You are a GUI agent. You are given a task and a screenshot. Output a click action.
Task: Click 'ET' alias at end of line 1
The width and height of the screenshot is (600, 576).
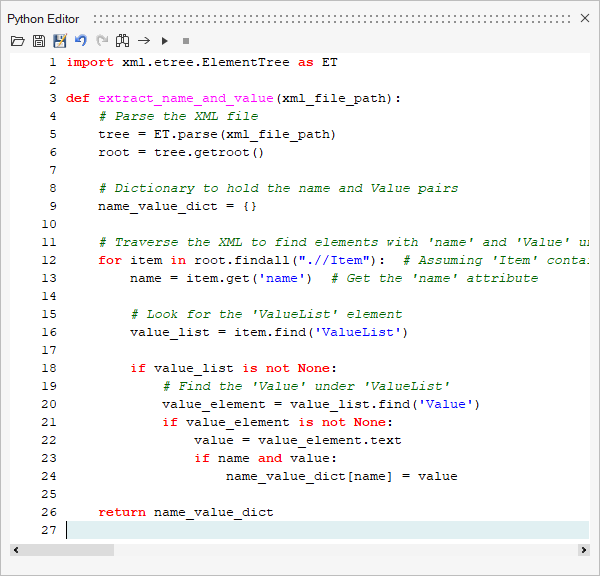(x=329, y=62)
